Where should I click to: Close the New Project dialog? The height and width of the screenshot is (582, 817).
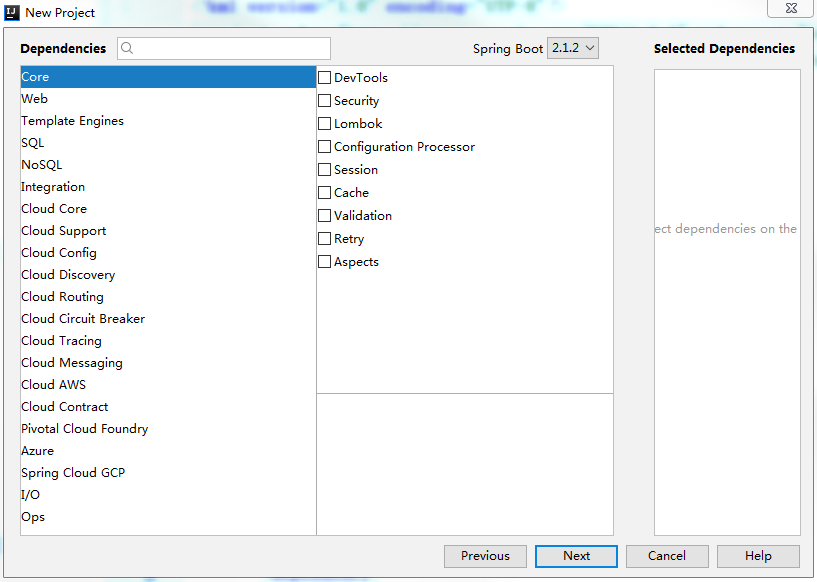[790, 8]
